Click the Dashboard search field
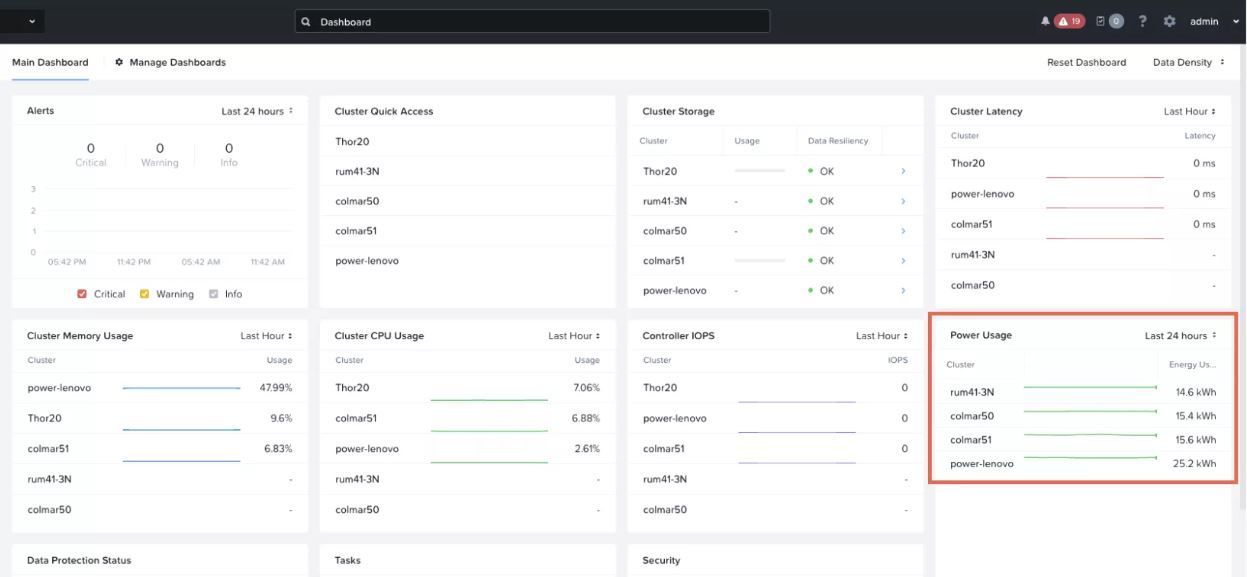Image resolution: width=1247 pixels, height=577 pixels. 533,21
